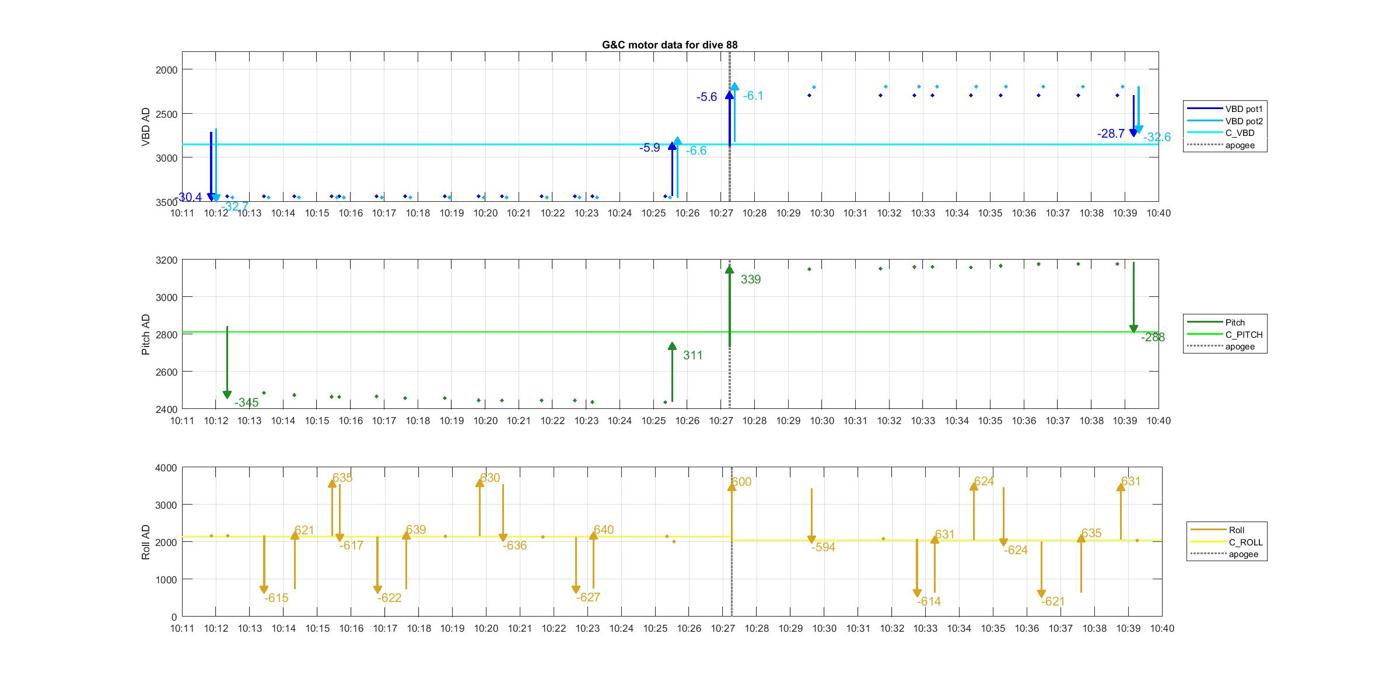Viewport: 1400px width, 693px height.
Task: Click the '-6.6' VBD arrow label
Action: tap(696, 151)
